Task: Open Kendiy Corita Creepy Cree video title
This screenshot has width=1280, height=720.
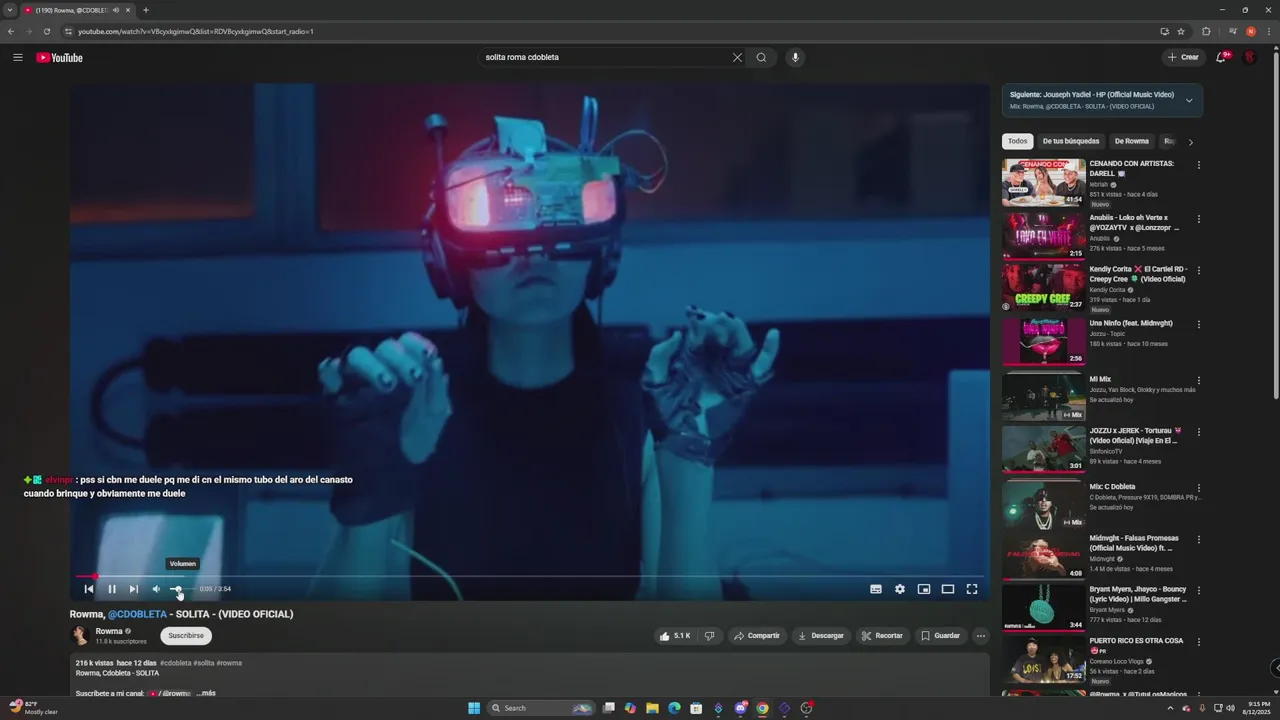Action: coord(1137,274)
